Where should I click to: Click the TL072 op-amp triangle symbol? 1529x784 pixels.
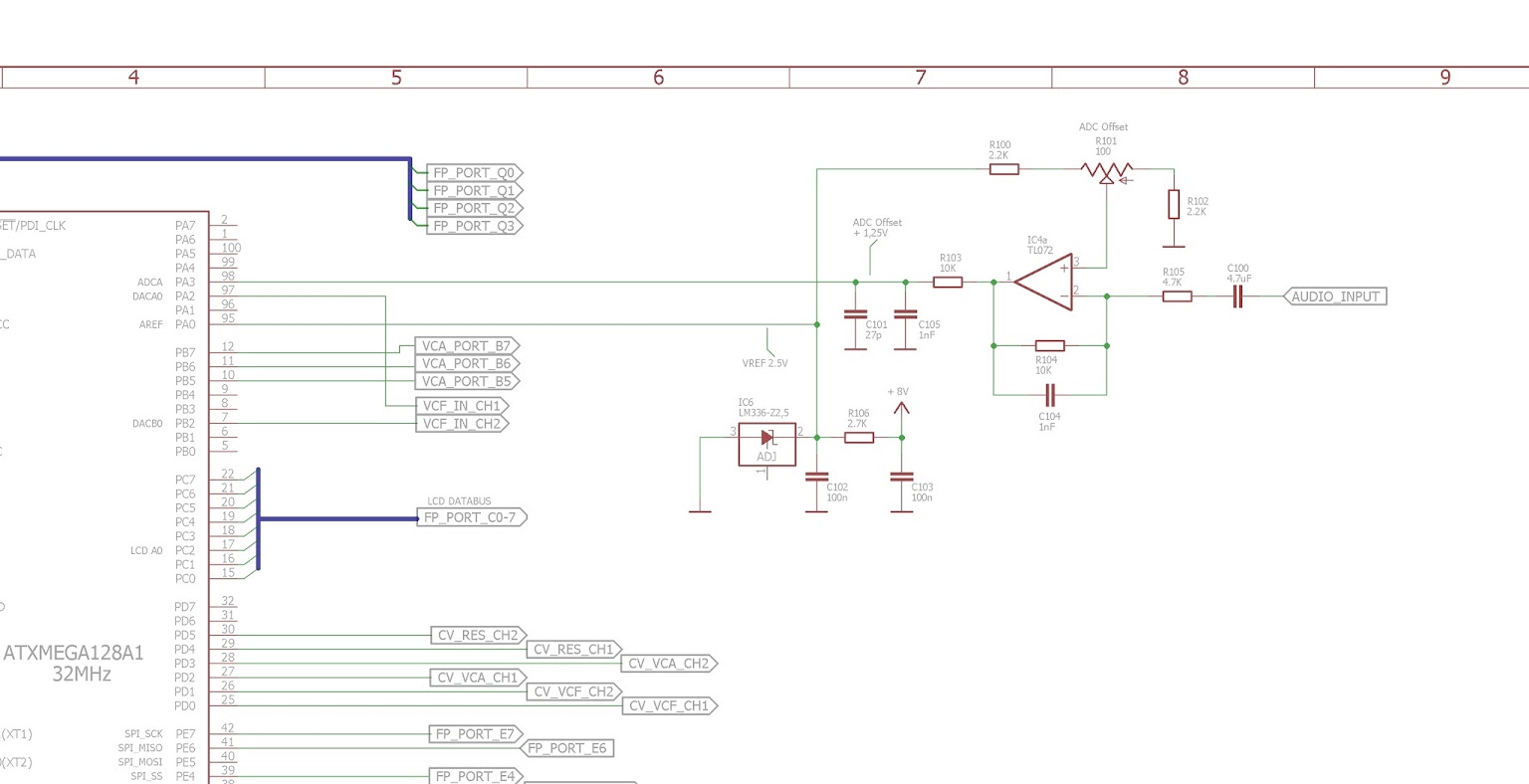[x=1042, y=282]
